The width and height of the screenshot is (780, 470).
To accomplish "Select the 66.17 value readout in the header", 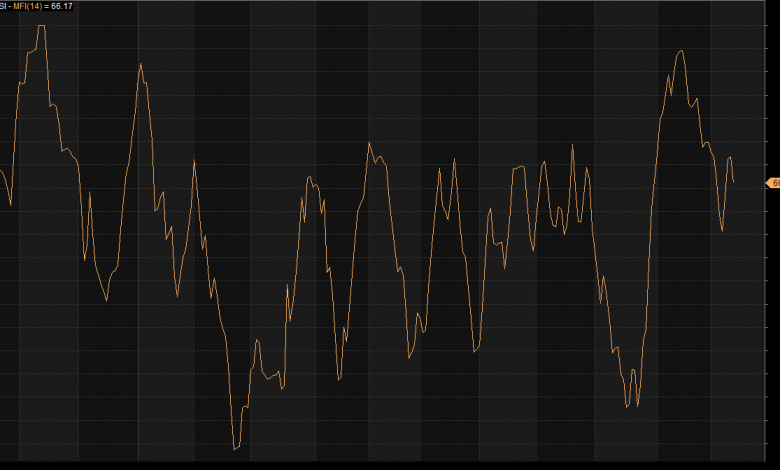I will (x=62, y=6).
